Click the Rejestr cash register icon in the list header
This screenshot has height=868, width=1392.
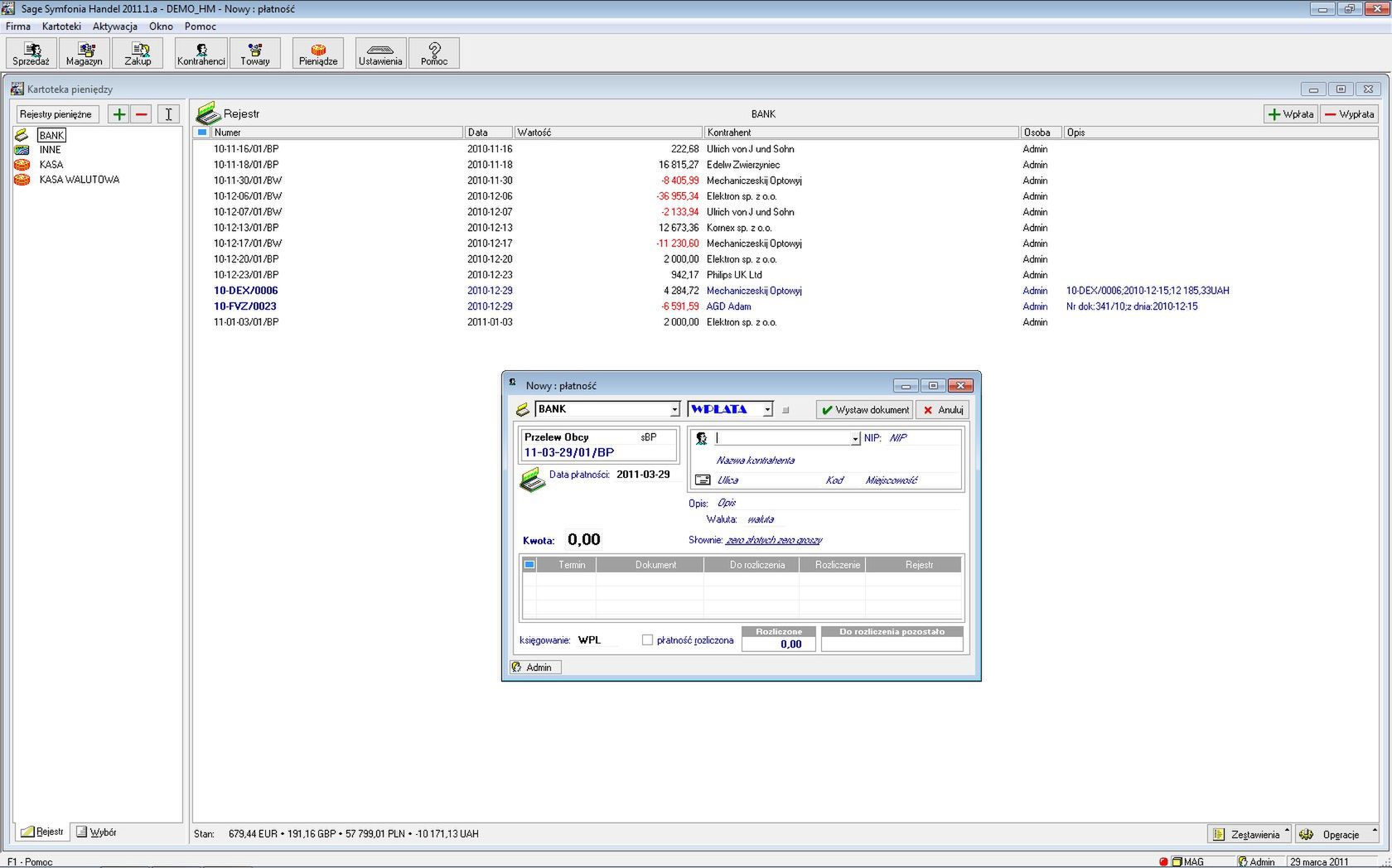(208, 113)
